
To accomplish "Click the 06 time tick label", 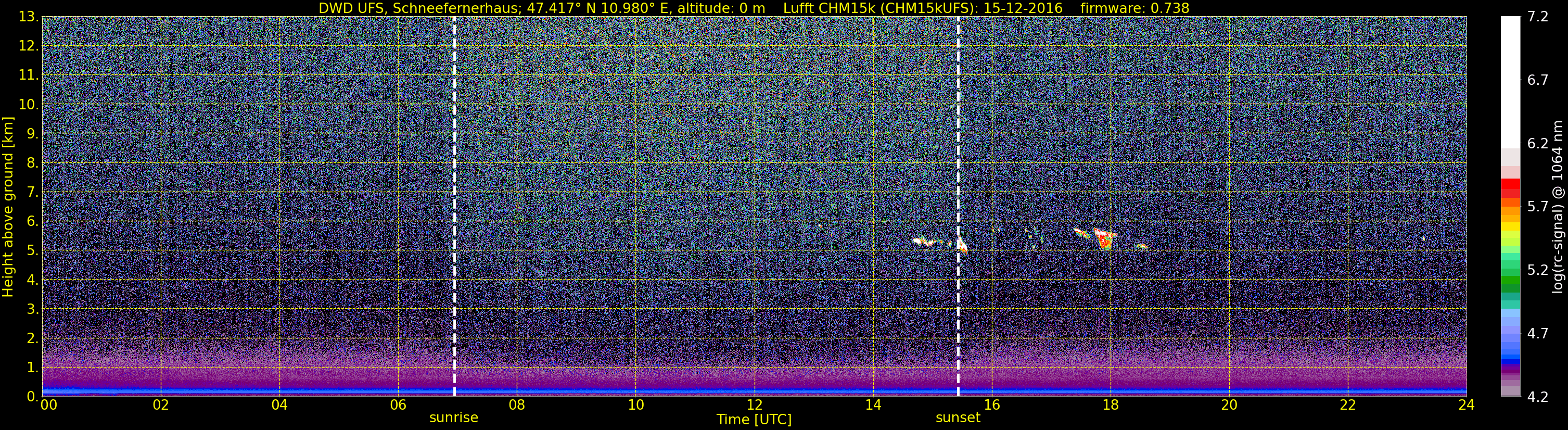I will click(398, 406).
